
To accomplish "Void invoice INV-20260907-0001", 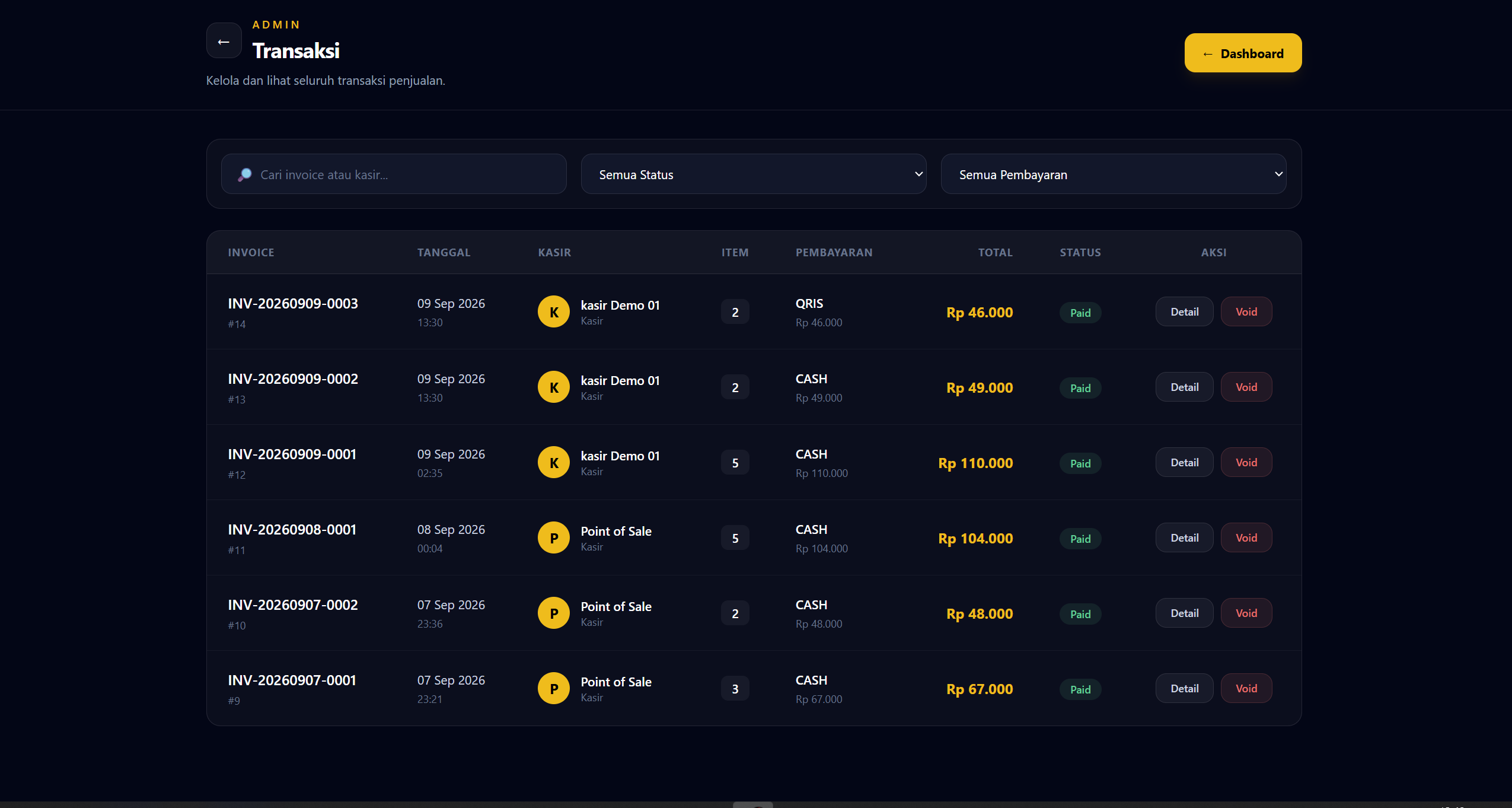I will tap(1246, 689).
